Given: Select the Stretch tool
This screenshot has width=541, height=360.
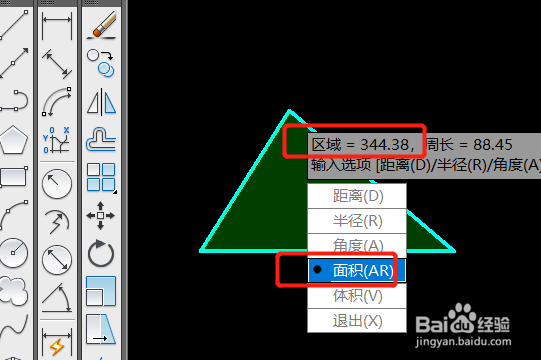Looking at the screenshot, I should coord(101,329).
